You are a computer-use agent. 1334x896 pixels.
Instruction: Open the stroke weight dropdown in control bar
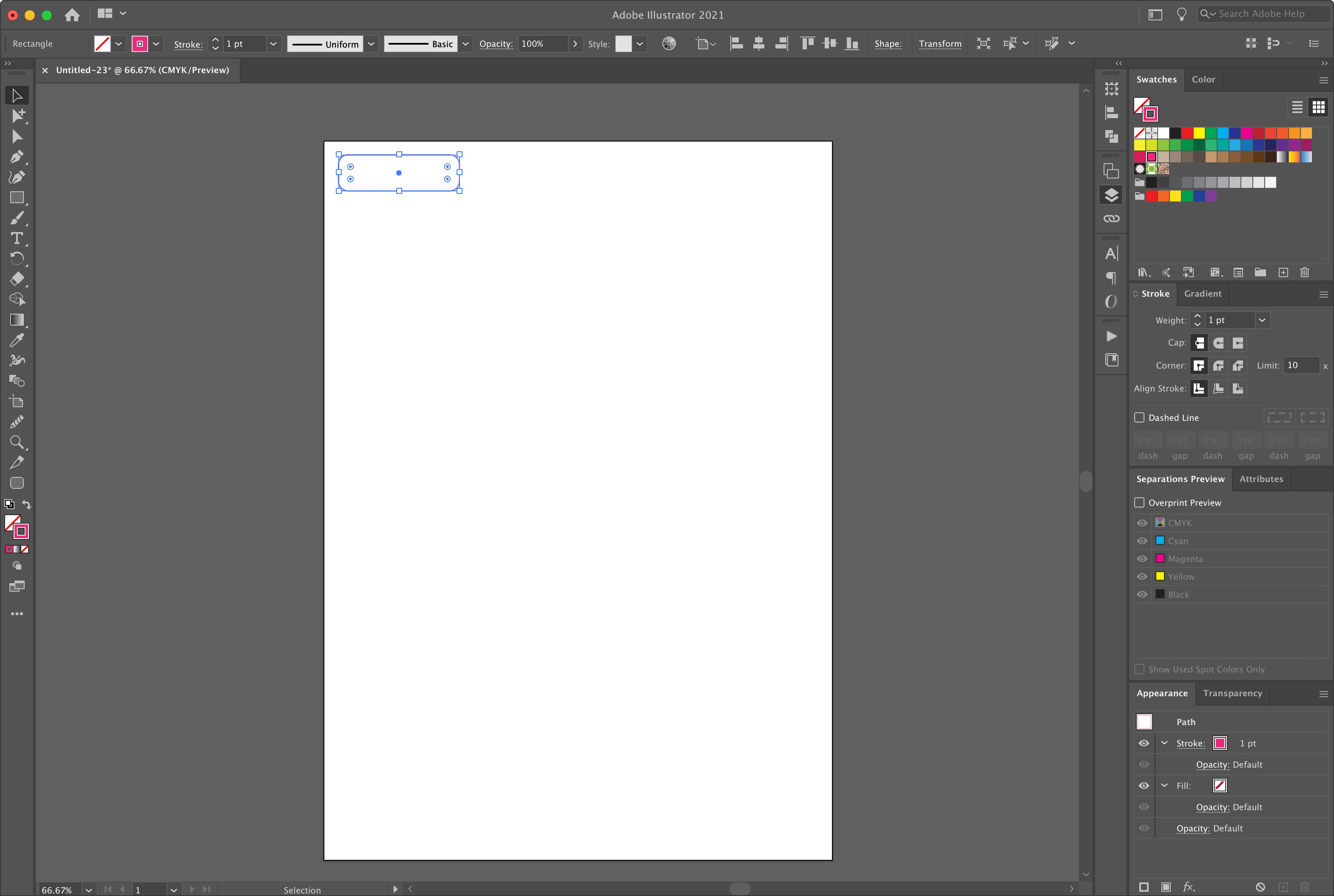click(x=273, y=43)
